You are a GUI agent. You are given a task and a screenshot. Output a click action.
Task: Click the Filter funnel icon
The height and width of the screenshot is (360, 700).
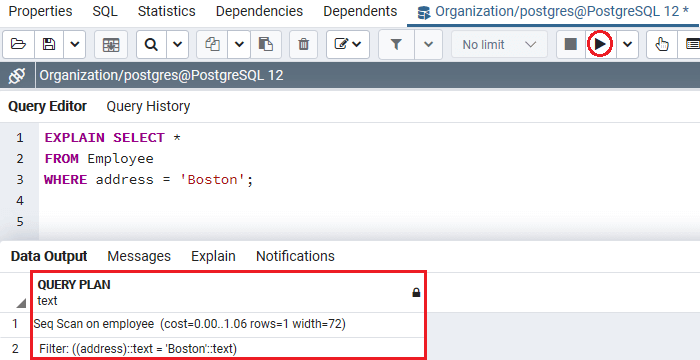tap(396, 44)
